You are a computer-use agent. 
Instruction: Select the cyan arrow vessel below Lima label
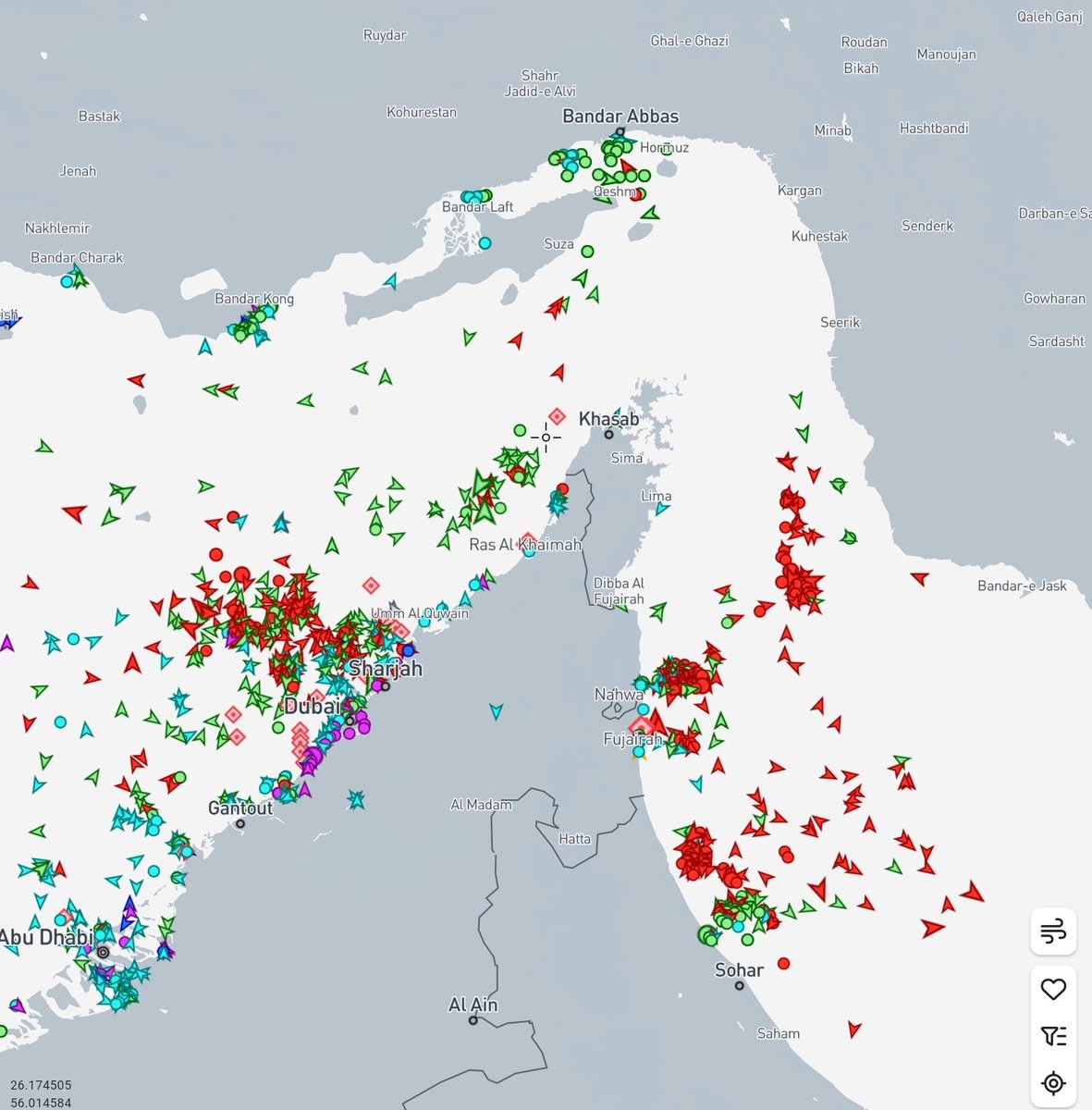pyautogui.click(x=662, y=508)
